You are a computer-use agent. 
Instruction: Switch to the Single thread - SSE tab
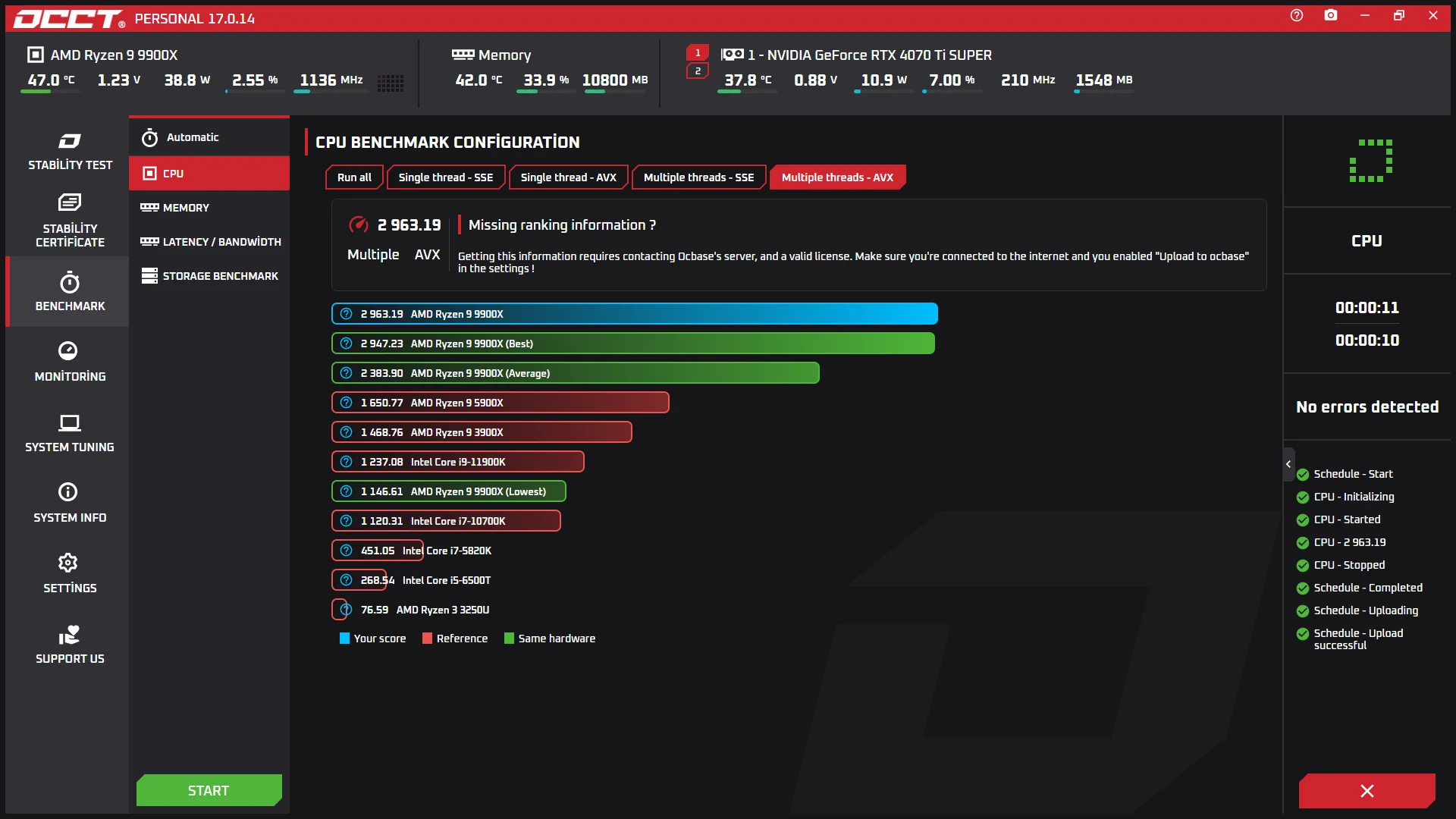coord(446,177)
